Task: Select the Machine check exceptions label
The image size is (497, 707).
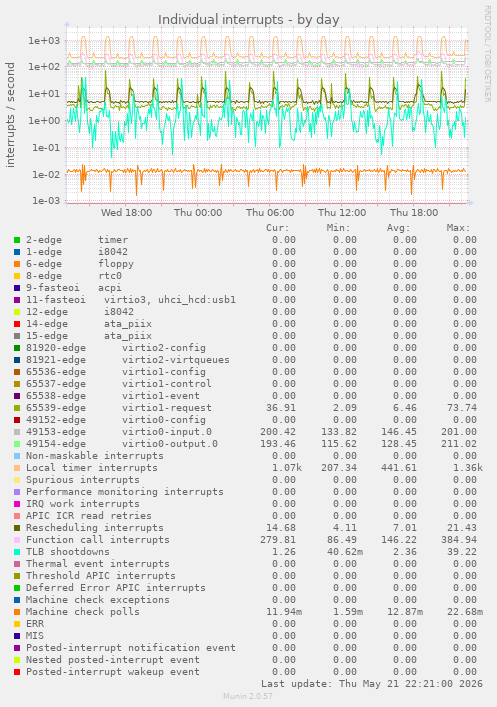Action: [x=98, y=600]
